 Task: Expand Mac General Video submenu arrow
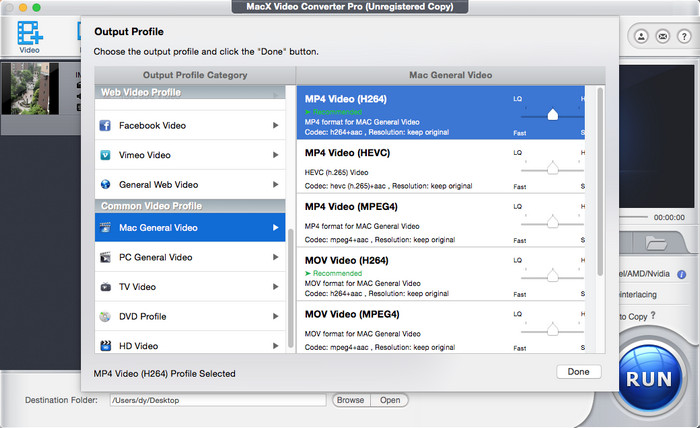275,228
